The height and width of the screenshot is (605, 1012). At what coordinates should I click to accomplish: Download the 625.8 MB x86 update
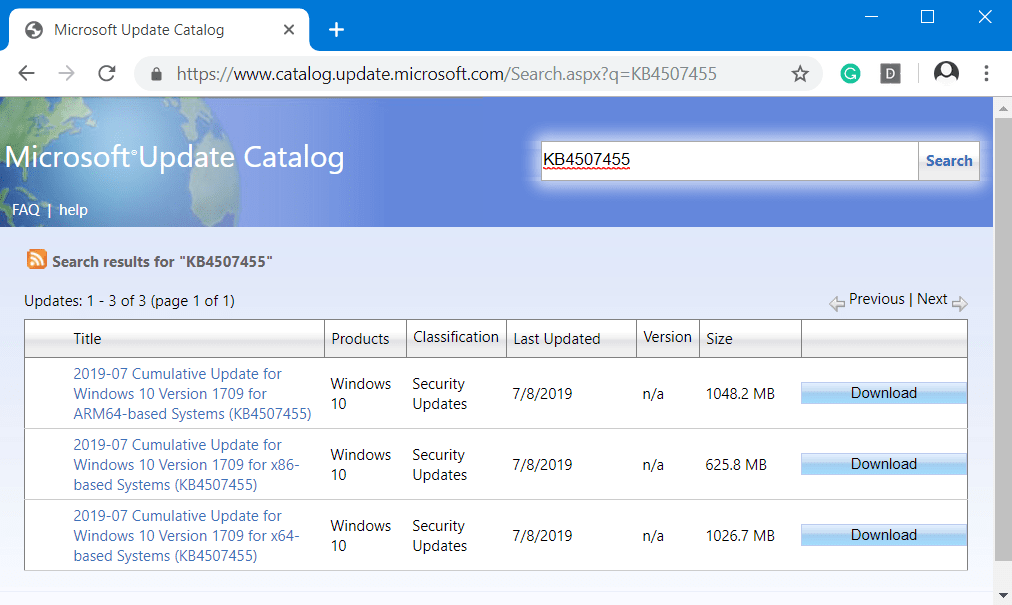[884, 464]
